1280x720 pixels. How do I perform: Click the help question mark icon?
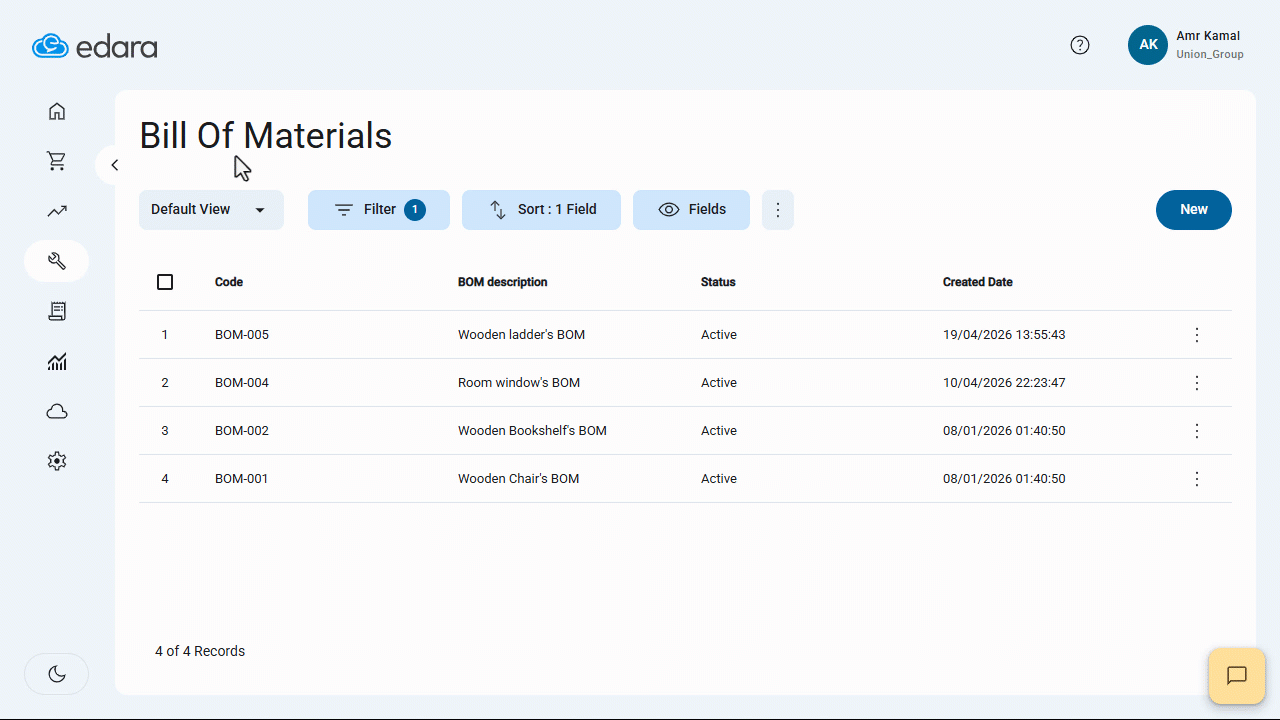point(1080,45)
